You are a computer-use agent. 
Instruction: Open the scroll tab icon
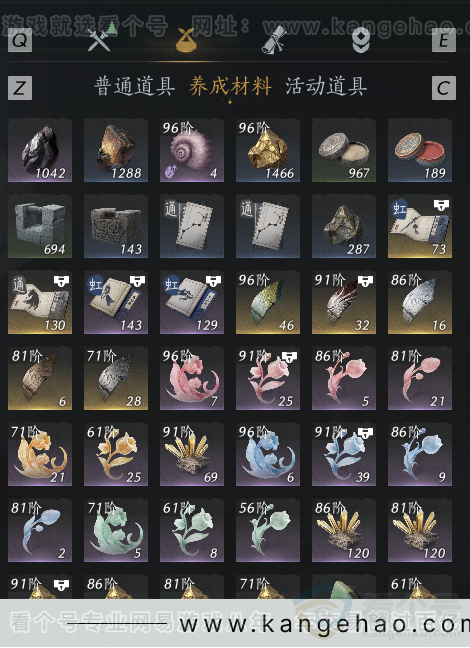click(274, 40)
